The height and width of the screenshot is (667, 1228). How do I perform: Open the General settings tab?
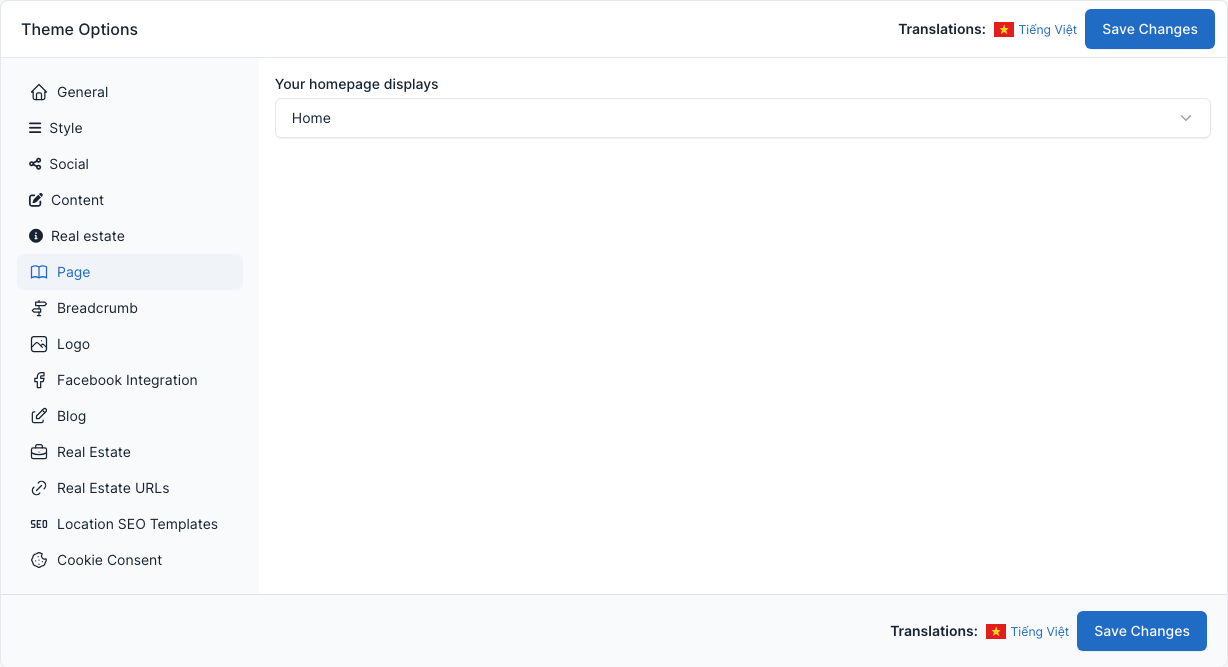130,92
